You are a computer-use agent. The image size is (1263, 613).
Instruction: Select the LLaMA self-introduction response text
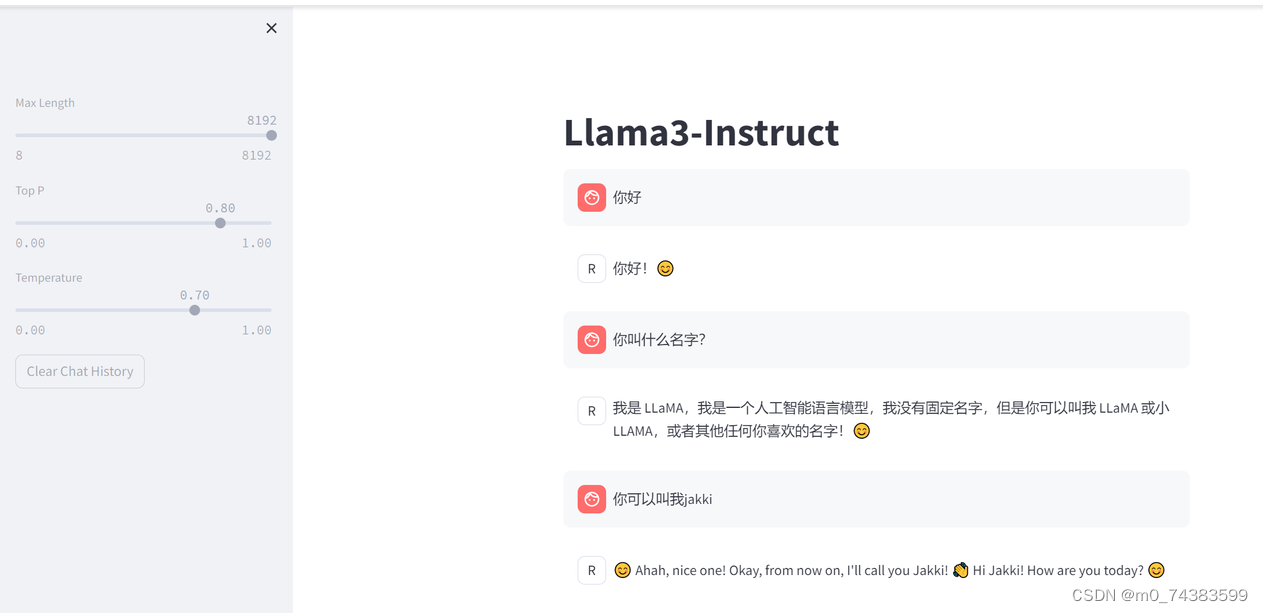890,419
